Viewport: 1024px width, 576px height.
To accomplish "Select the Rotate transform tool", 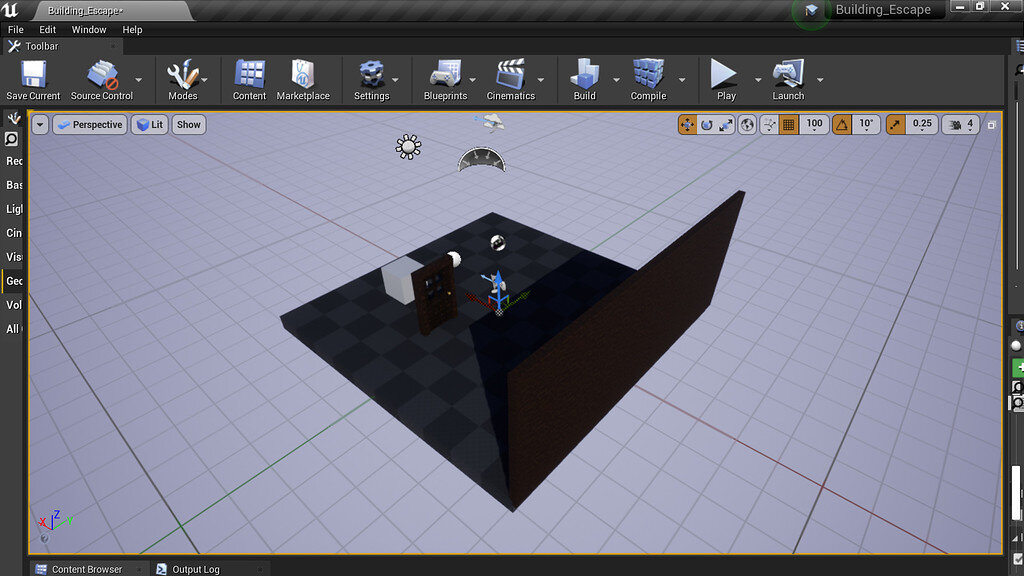I will tap(706, 124).
